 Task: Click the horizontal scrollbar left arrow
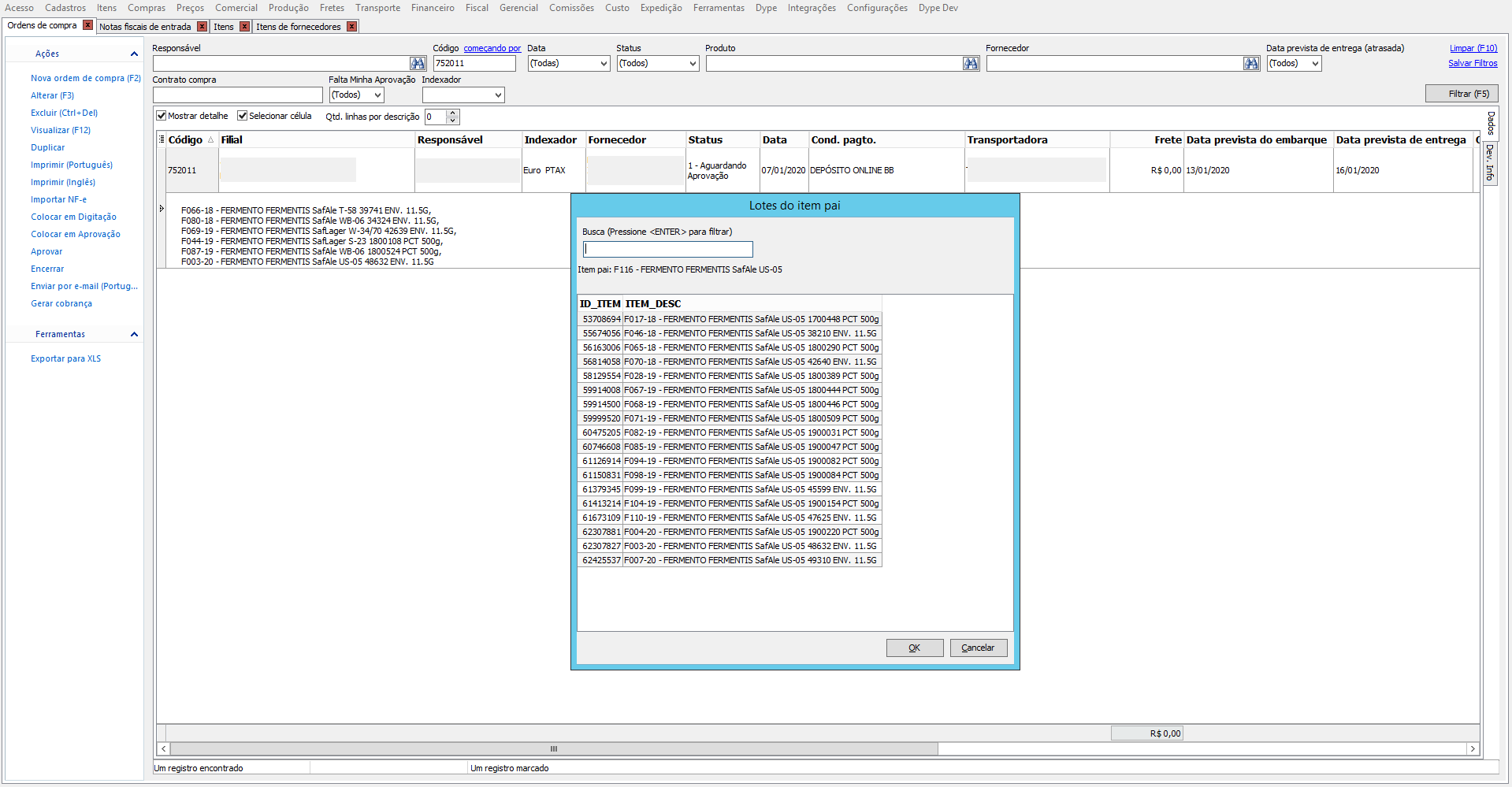click(x=163, y=748)
